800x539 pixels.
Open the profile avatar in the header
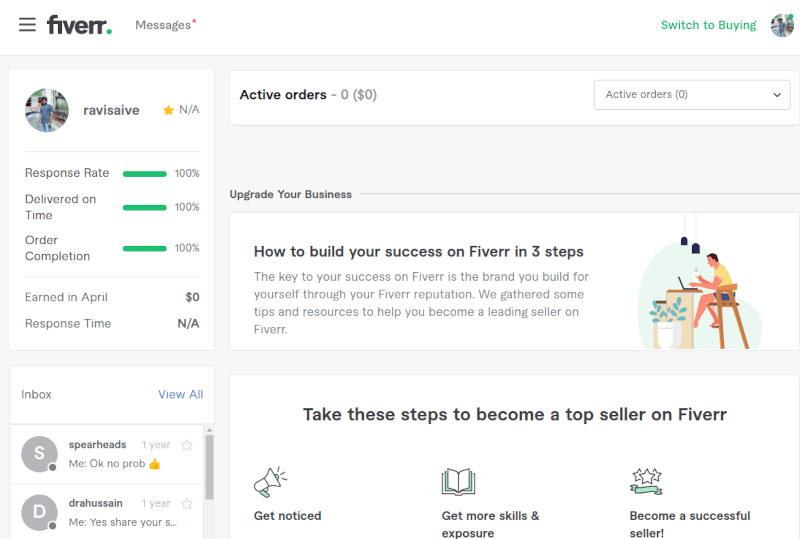coord(782,25)
